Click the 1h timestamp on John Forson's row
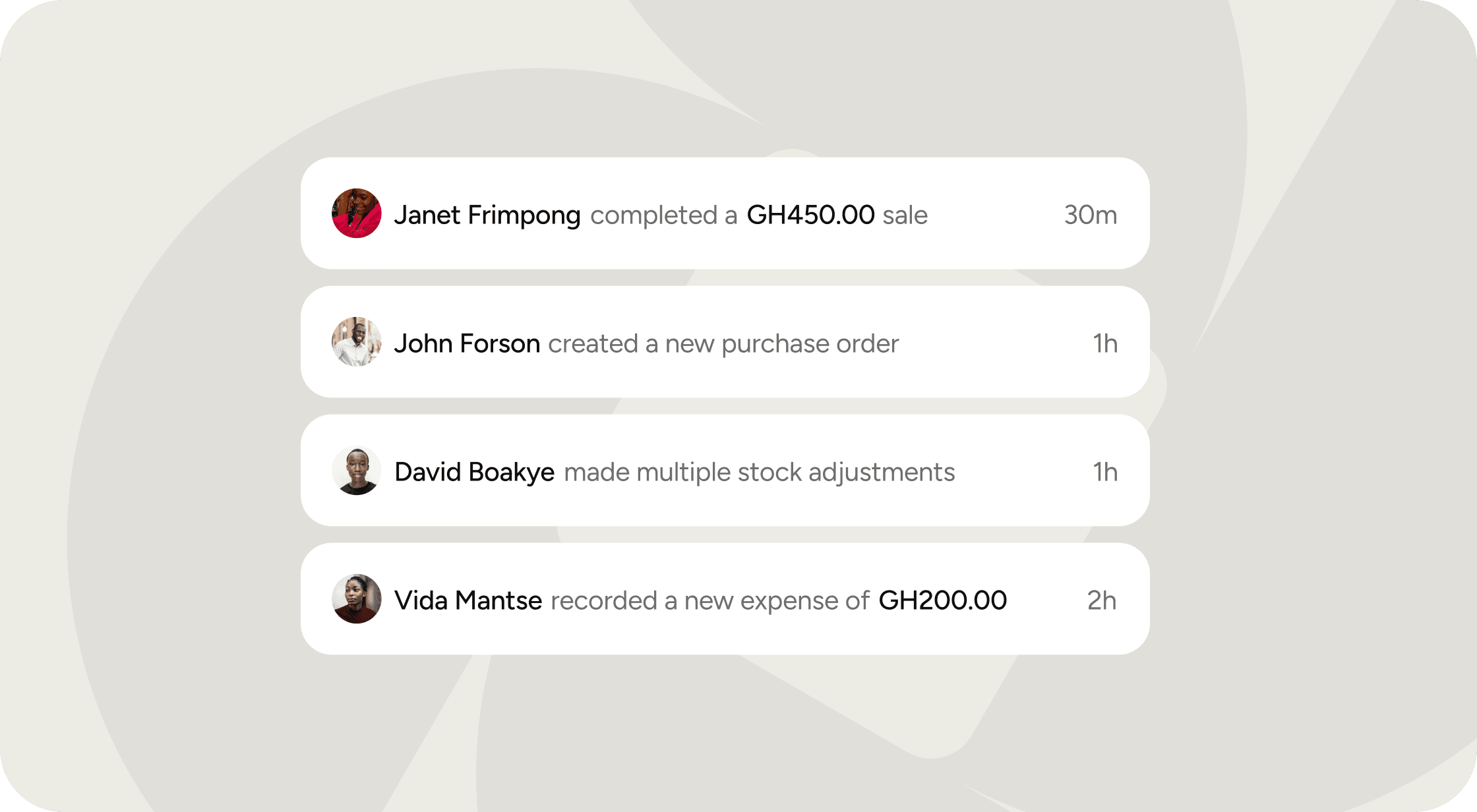 click(1105, 343)
